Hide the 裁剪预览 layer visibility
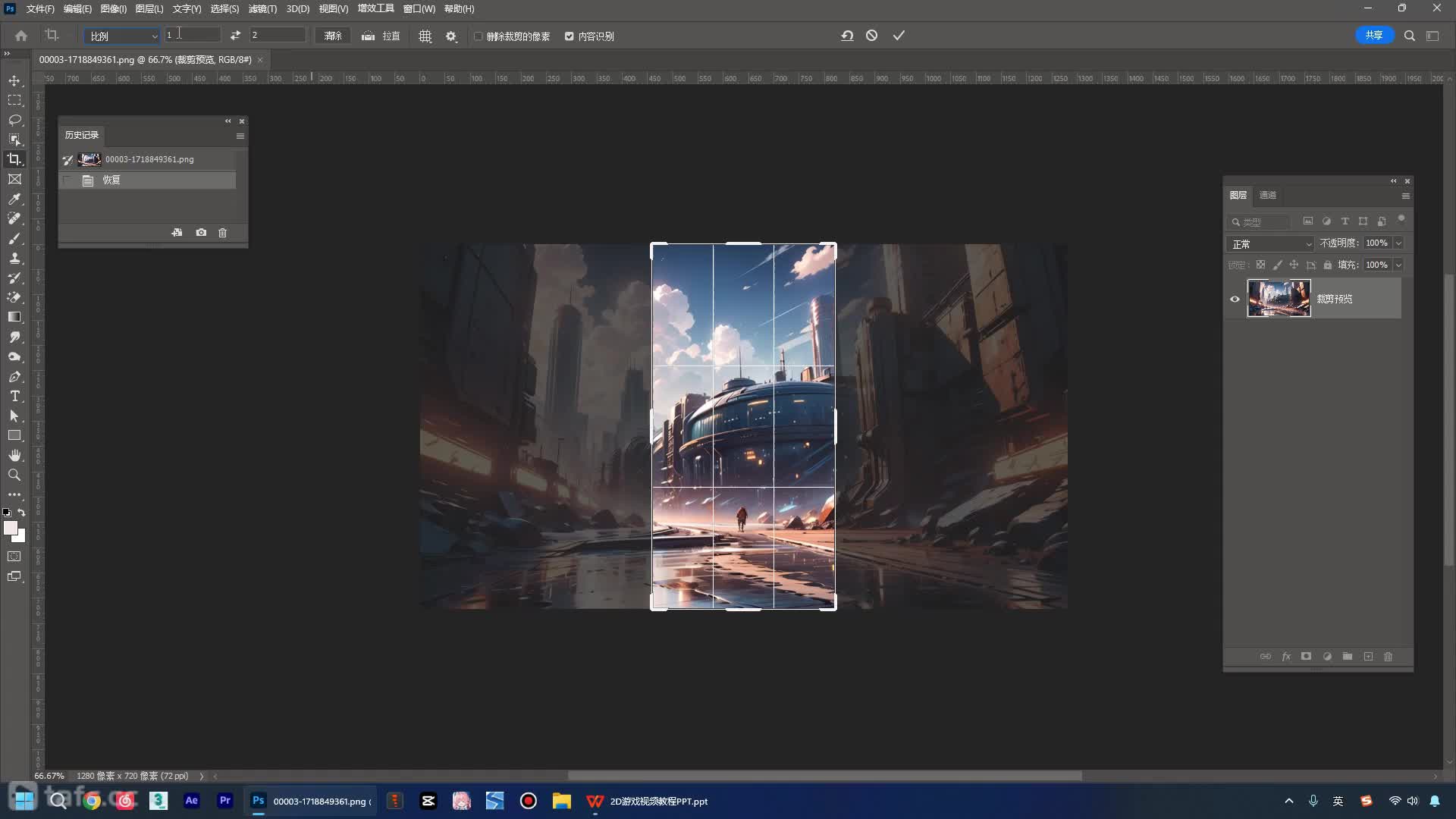This screenshot has width=1456, height=819. pyautogui.click(x=1235, y=299)
